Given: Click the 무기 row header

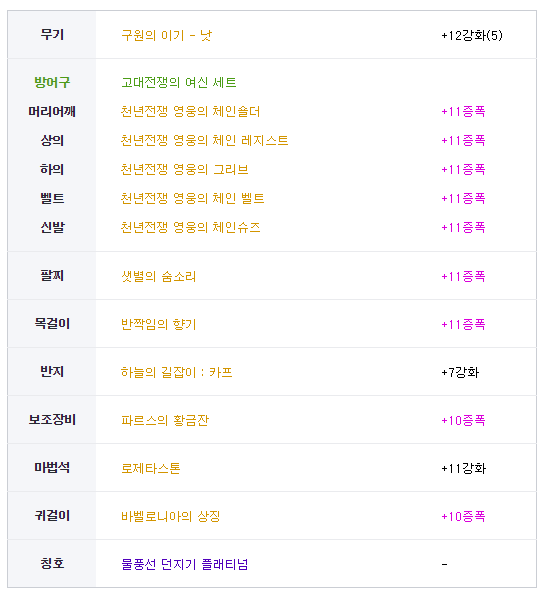Looking at the screenshot, I should (x=52, y=35).
